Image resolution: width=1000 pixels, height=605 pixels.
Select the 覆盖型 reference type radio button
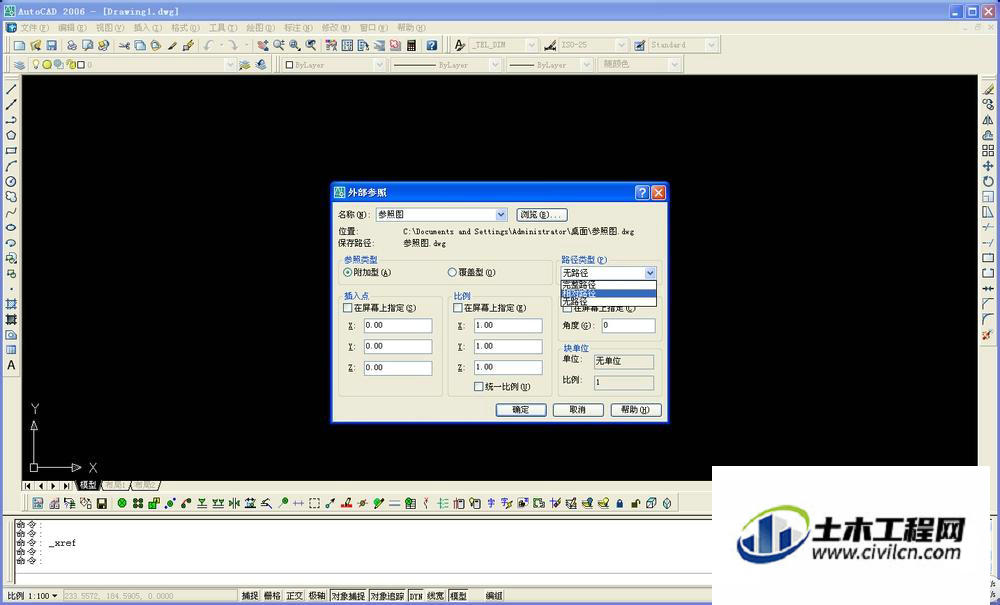452,272
